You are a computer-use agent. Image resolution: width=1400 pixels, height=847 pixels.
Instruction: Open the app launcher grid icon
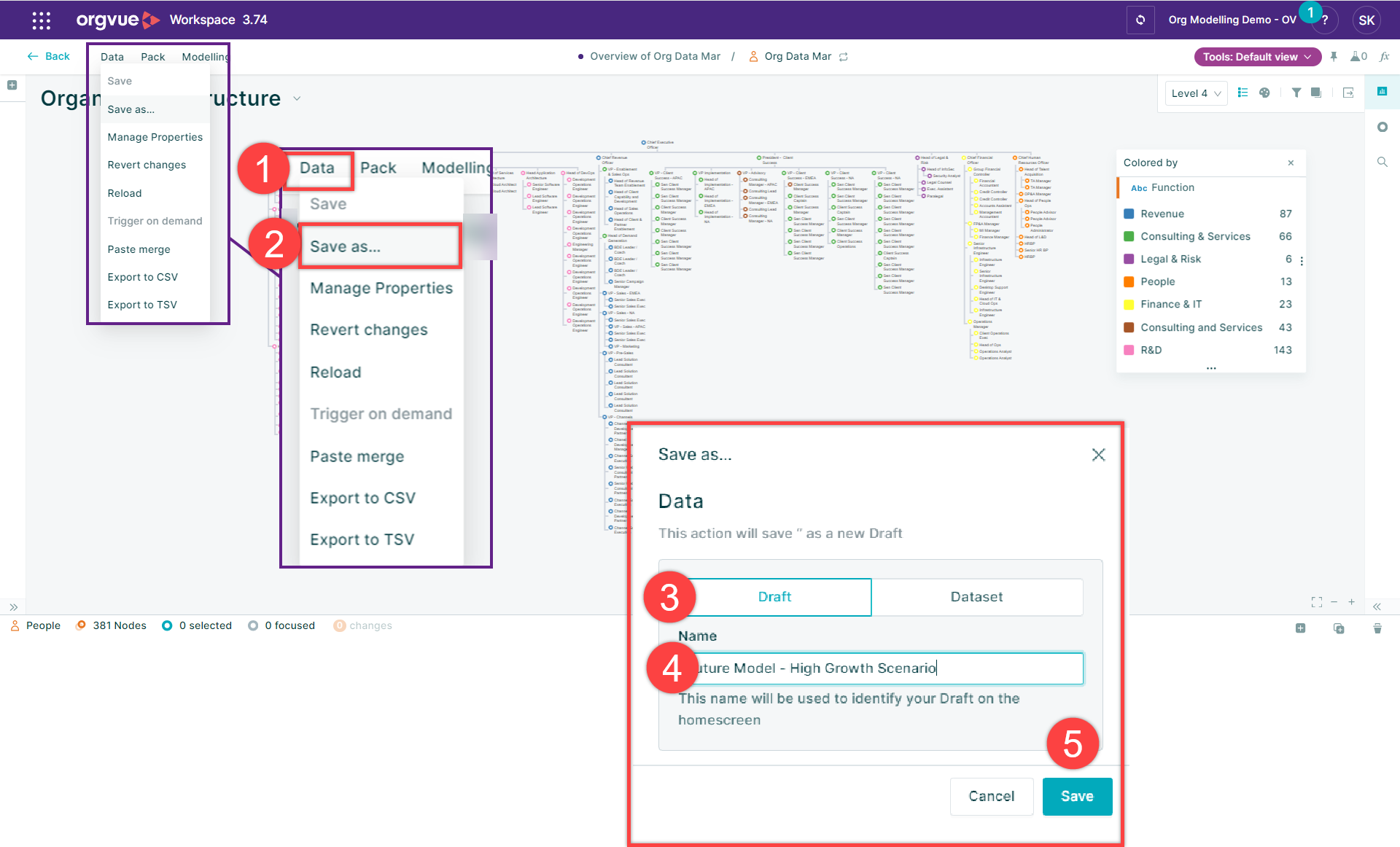pyautogui.click(x=42, y=20)
